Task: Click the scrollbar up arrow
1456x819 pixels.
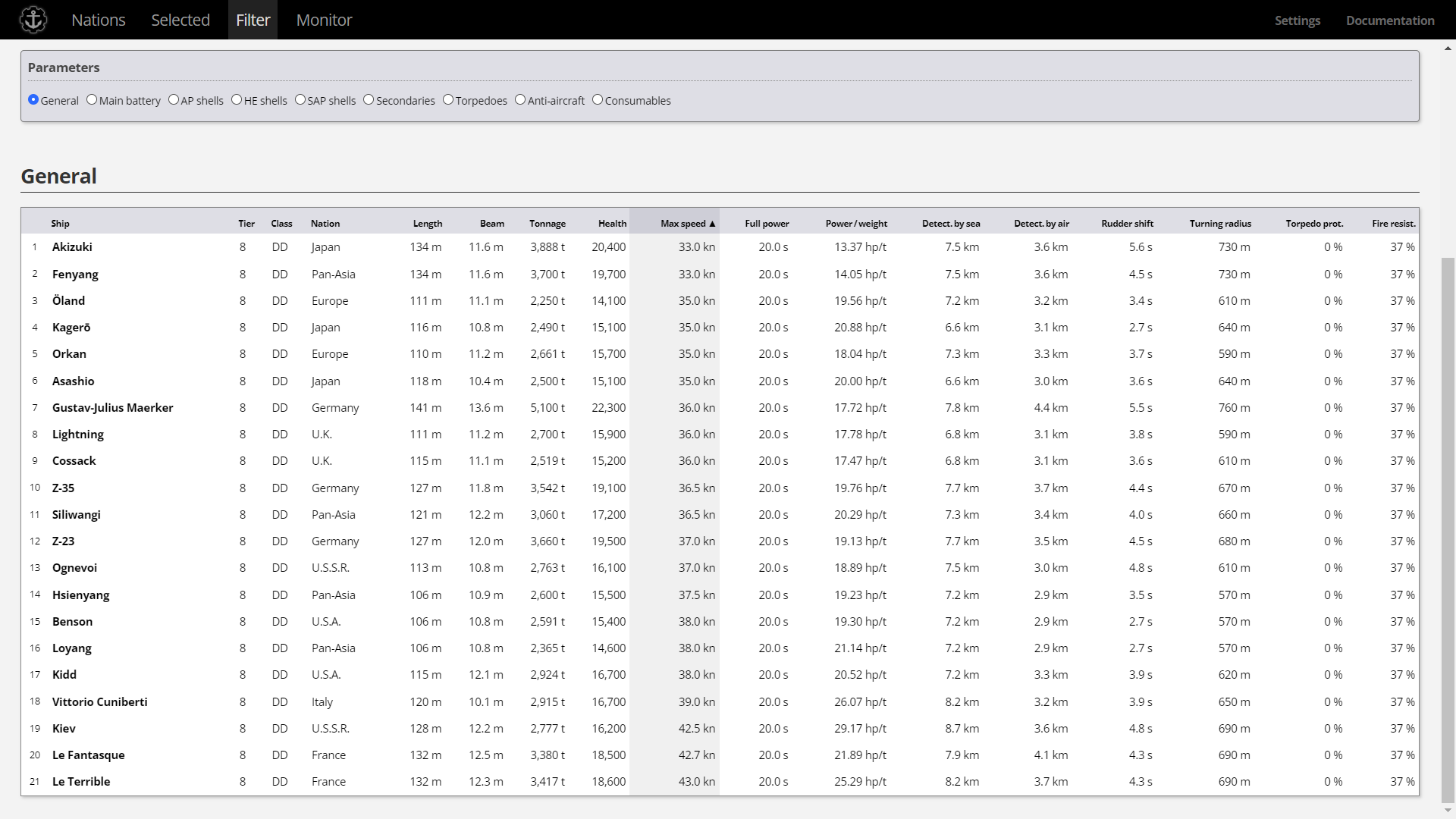Action: (x=1448, y=49)
